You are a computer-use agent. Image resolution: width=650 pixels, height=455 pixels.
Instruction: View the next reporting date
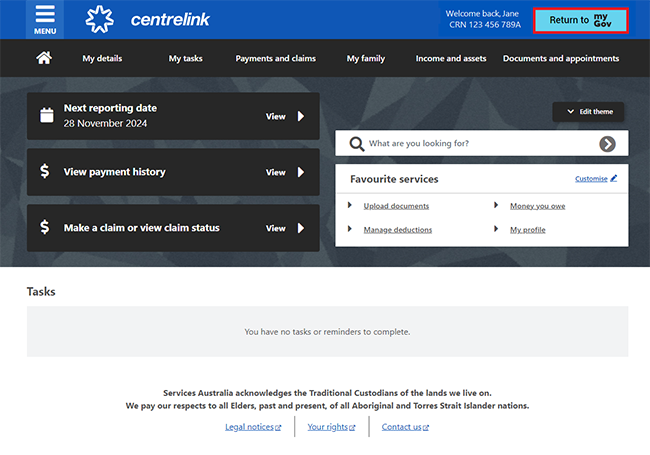pyautogui.click(x=286, y=116)
